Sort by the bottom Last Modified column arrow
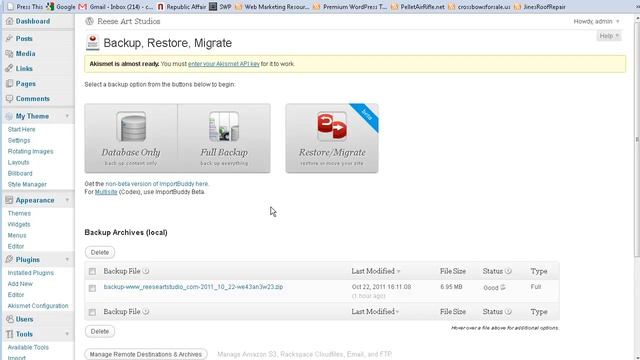The height and width of the screenshot is (360, 640). click(398, 312)
